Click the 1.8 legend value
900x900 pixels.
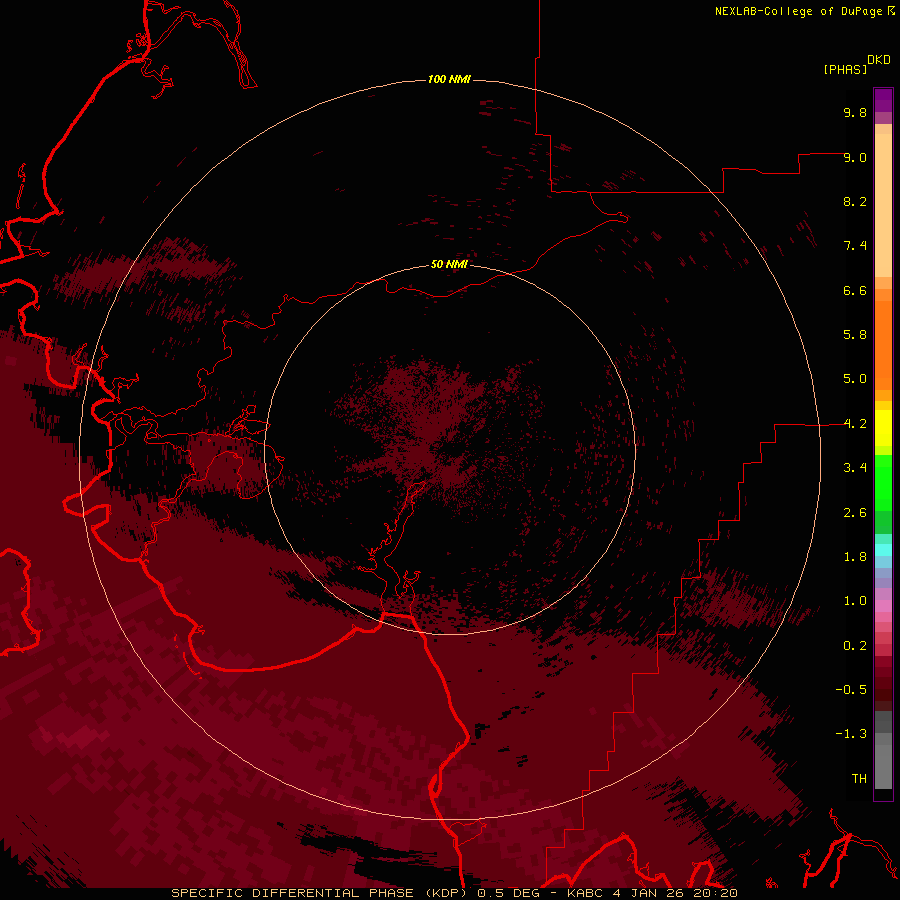(855, 557)
